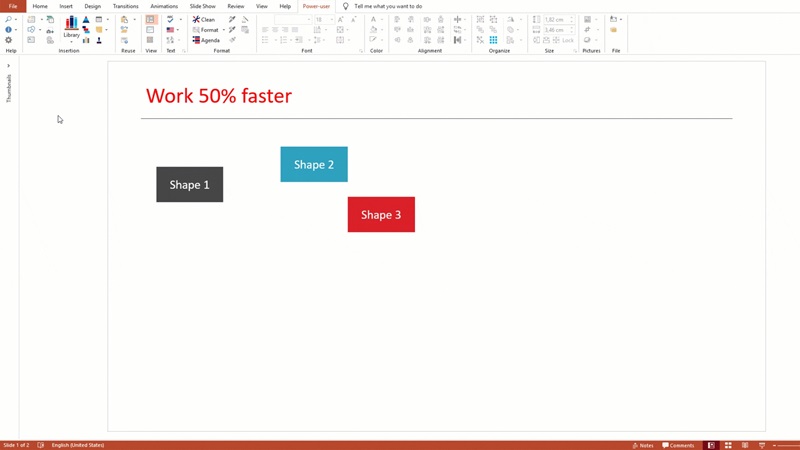
Task: Click the stamp icon in Insertion group
Action: tap(99, 40)
